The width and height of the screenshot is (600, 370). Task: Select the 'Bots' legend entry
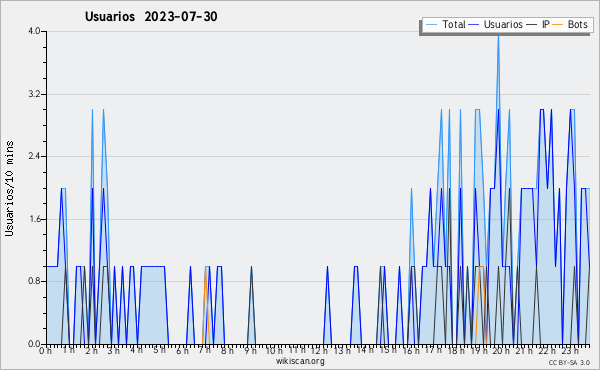570,25
